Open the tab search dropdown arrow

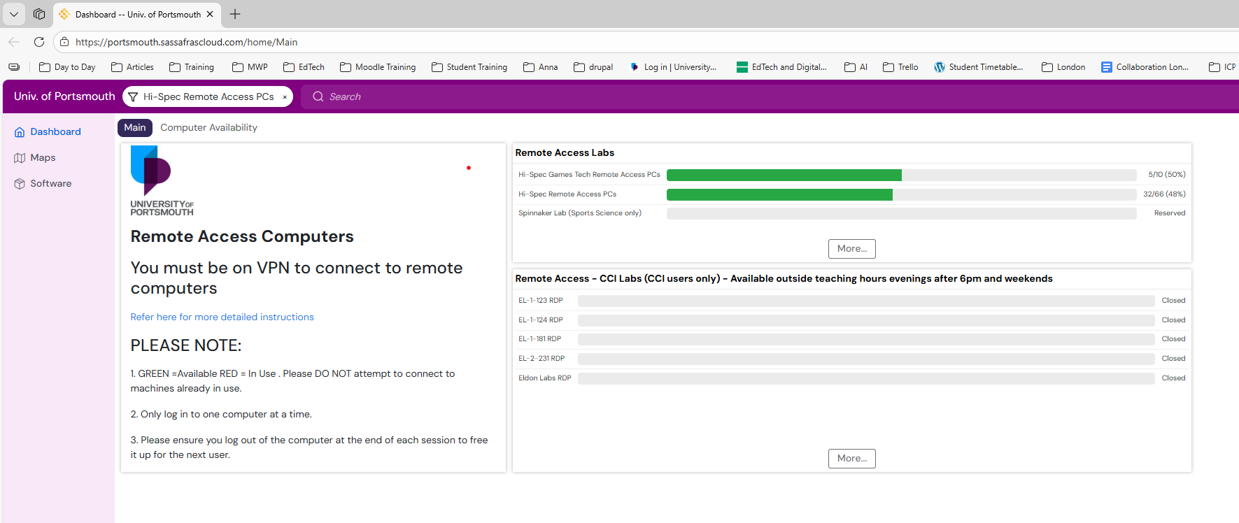(x=14, y=14)
